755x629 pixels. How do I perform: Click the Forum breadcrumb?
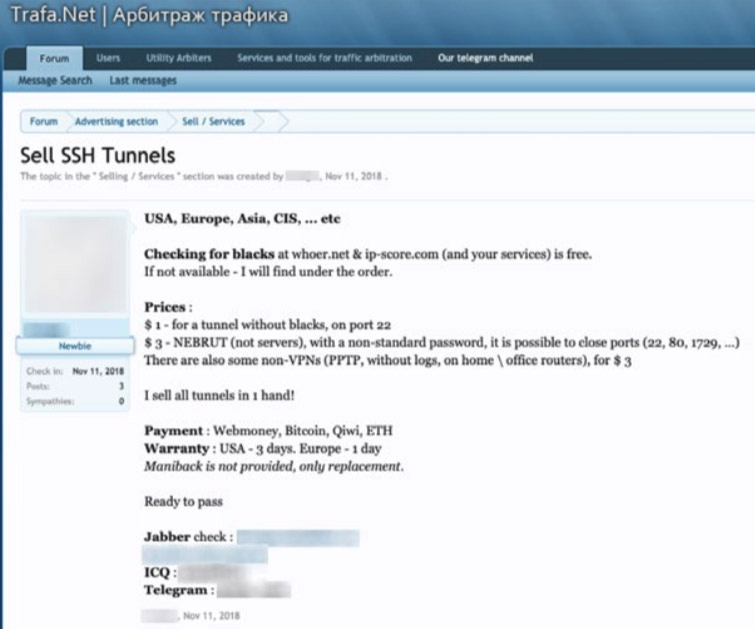43,122
